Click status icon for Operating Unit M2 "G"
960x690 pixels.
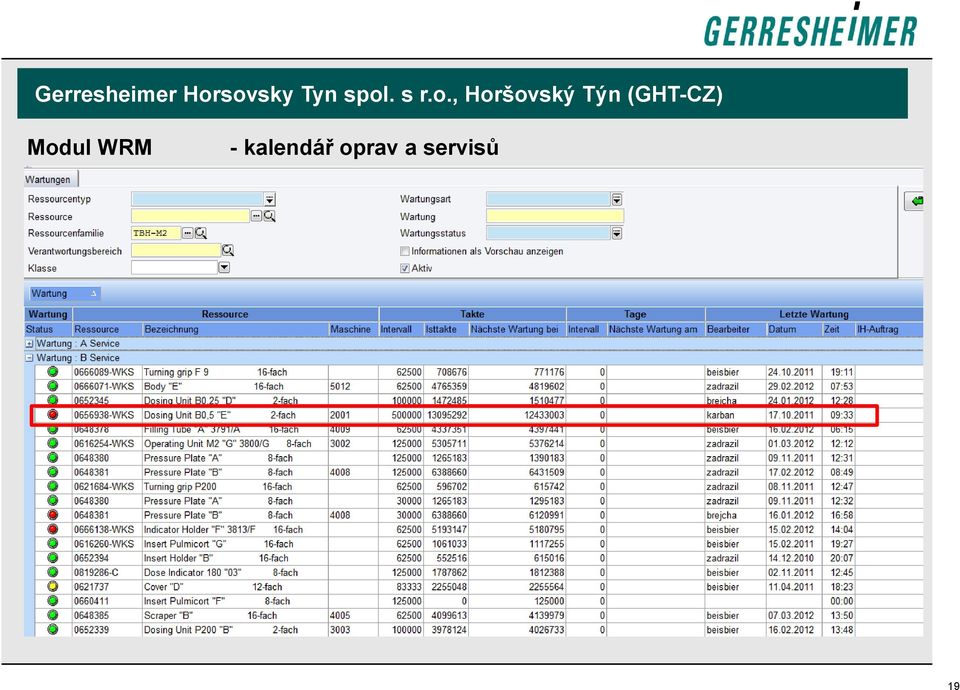[x=53, y=443]
